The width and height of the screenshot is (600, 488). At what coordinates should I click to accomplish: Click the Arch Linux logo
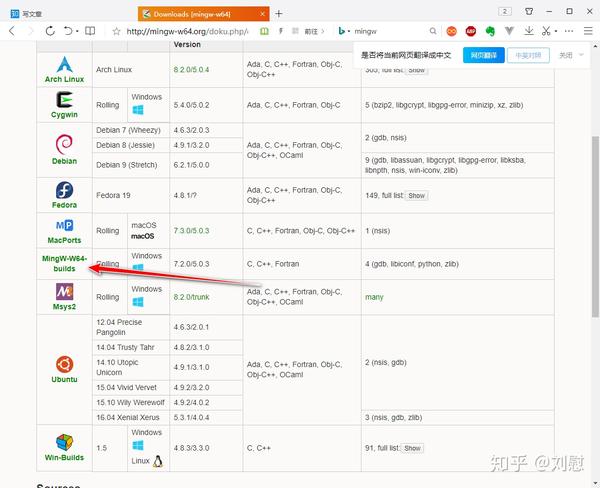tap(64, 64)
